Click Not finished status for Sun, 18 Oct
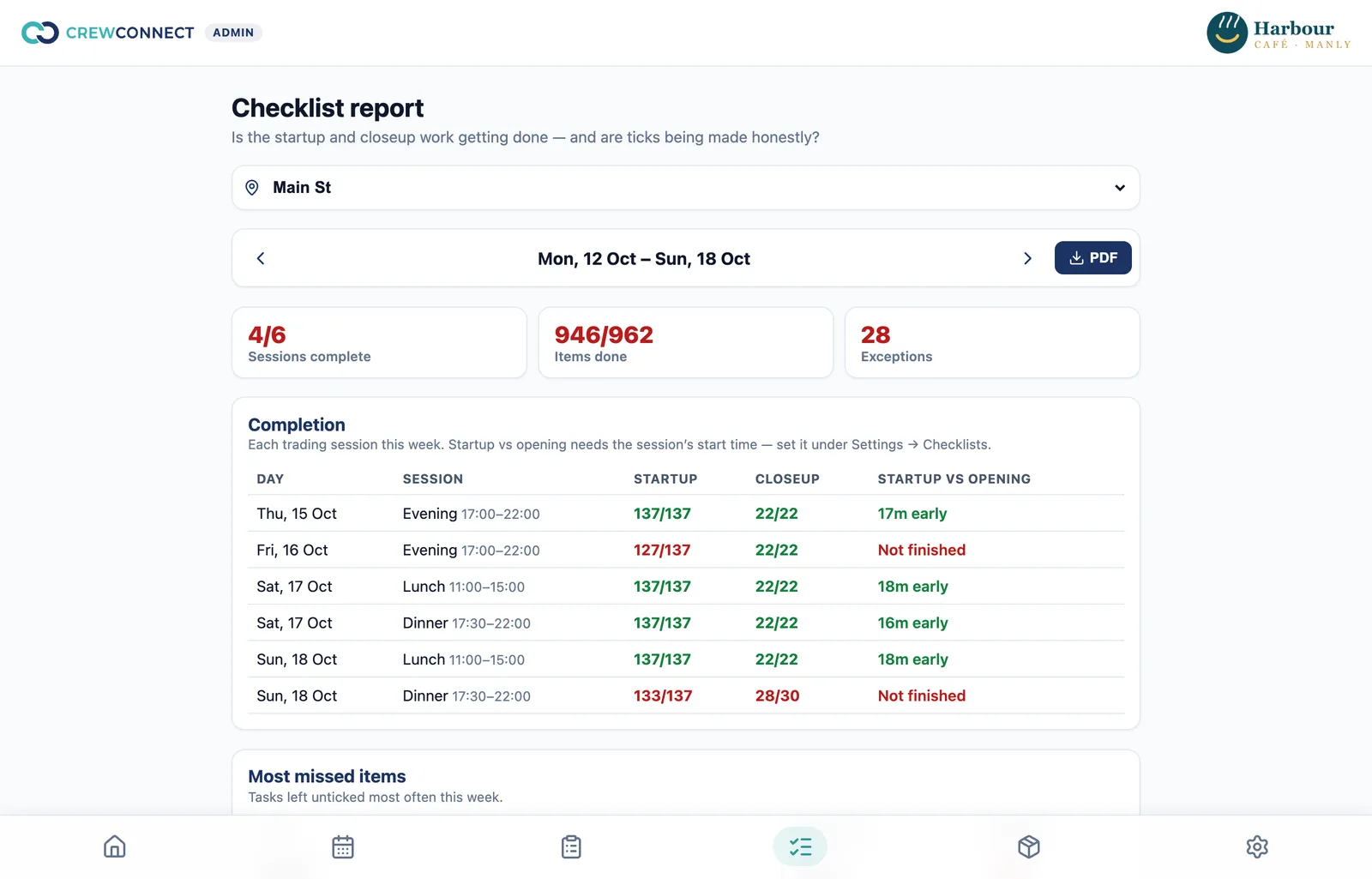The width and height of the screenshot is (1372, 879). tap(921, 696)
